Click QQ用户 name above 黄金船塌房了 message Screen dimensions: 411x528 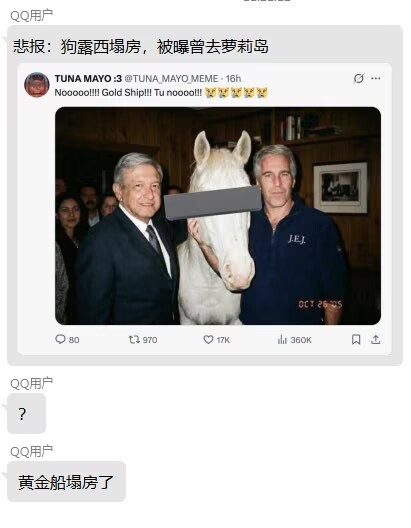31,451
